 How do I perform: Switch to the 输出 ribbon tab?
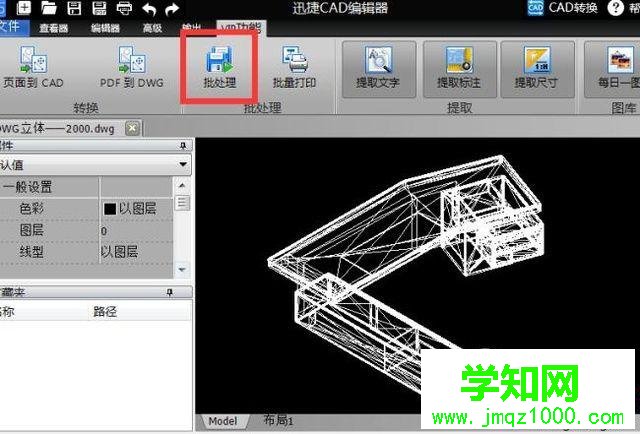coord(192,27)
